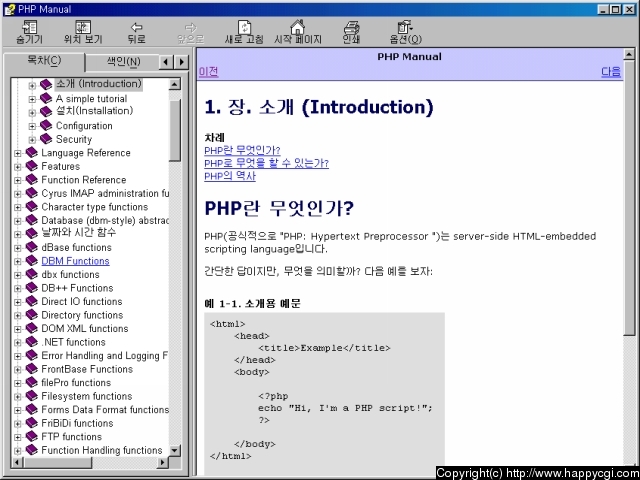Click the book icon beside Configuration

click(x=46, y=125)
